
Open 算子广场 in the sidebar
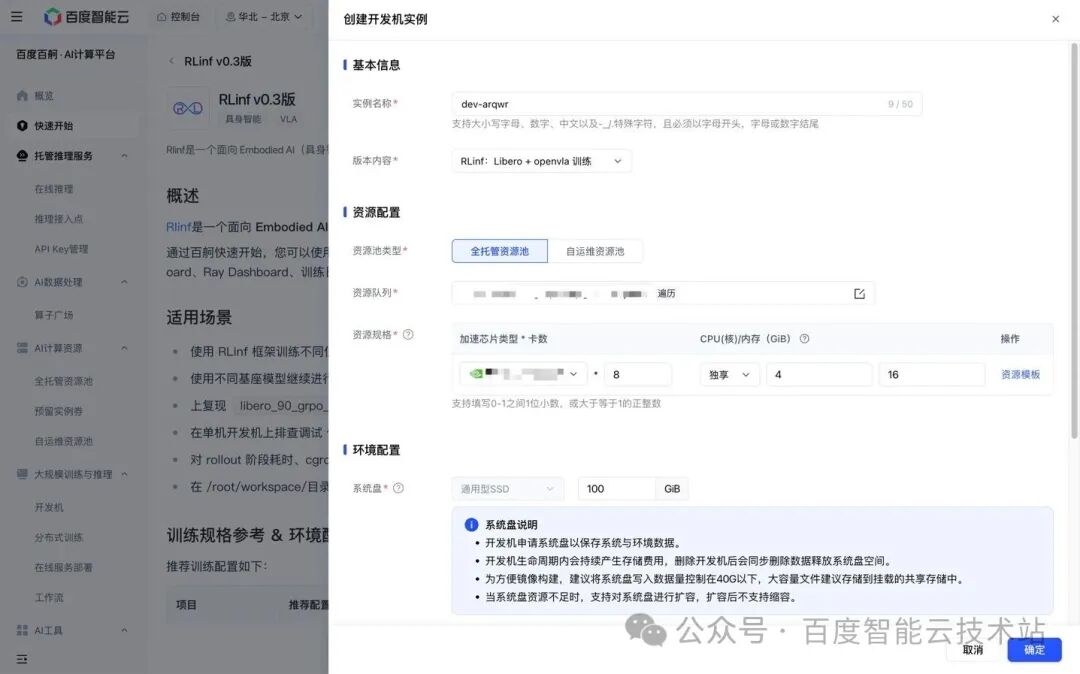click(x=54, y=315)
